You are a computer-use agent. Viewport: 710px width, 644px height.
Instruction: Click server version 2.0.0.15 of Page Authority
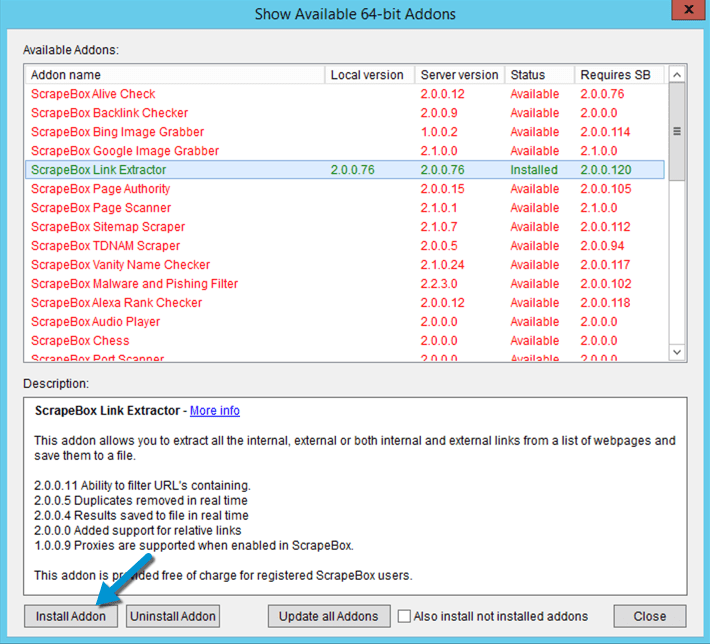(442, 189)
